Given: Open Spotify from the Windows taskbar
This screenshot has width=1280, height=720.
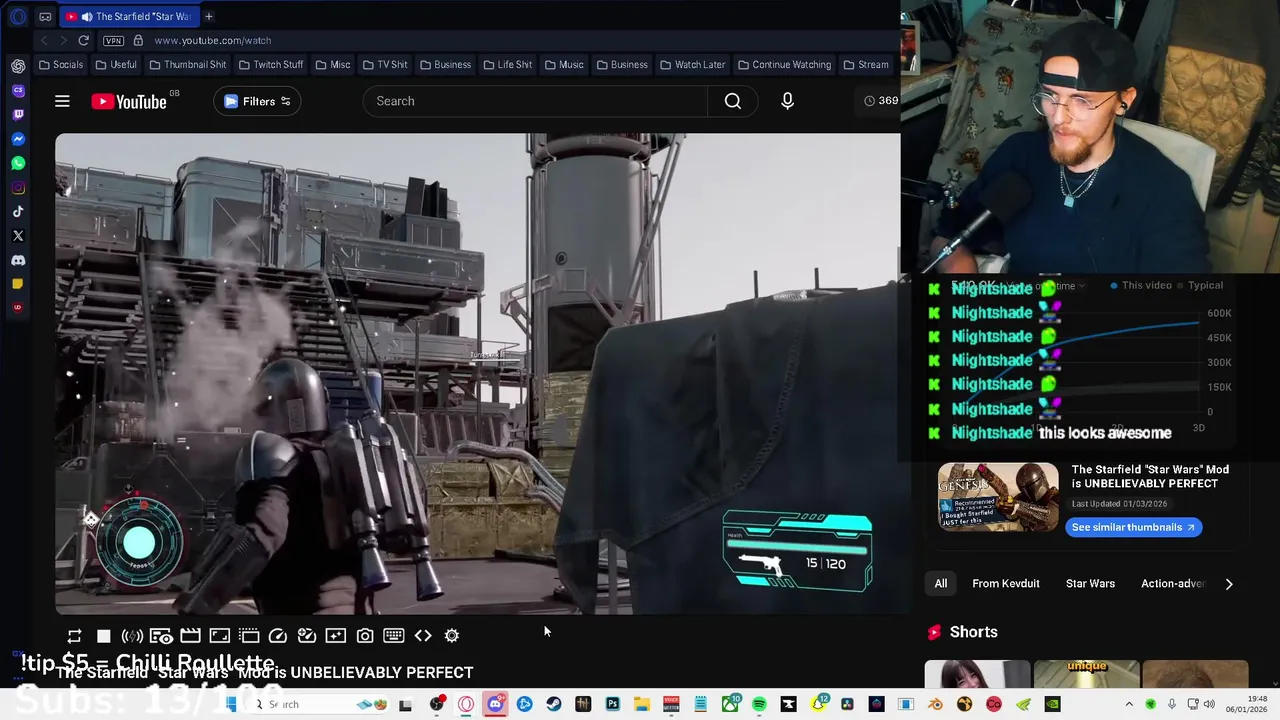Looking at the screenshot, I should [759, 704].
